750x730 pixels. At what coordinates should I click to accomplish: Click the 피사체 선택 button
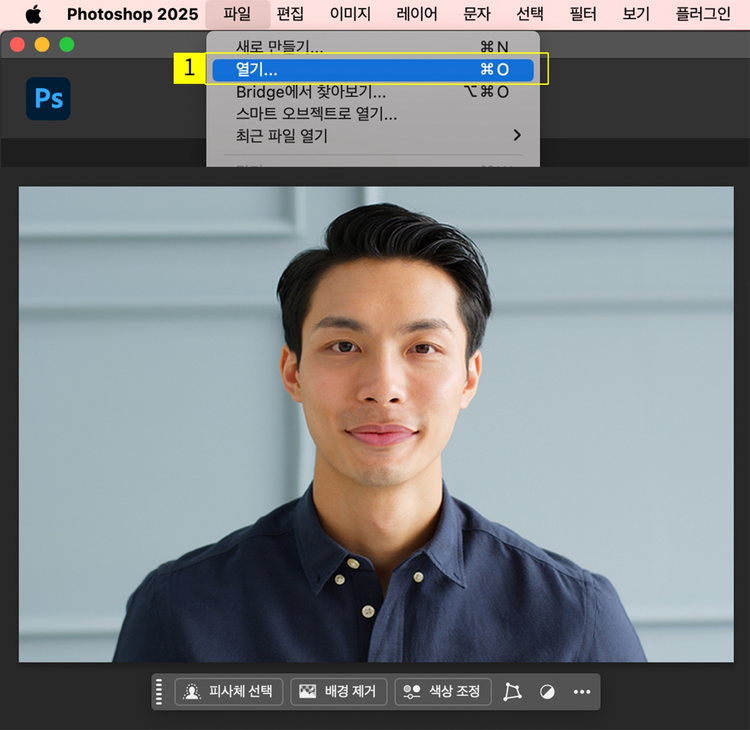point(229,692)
